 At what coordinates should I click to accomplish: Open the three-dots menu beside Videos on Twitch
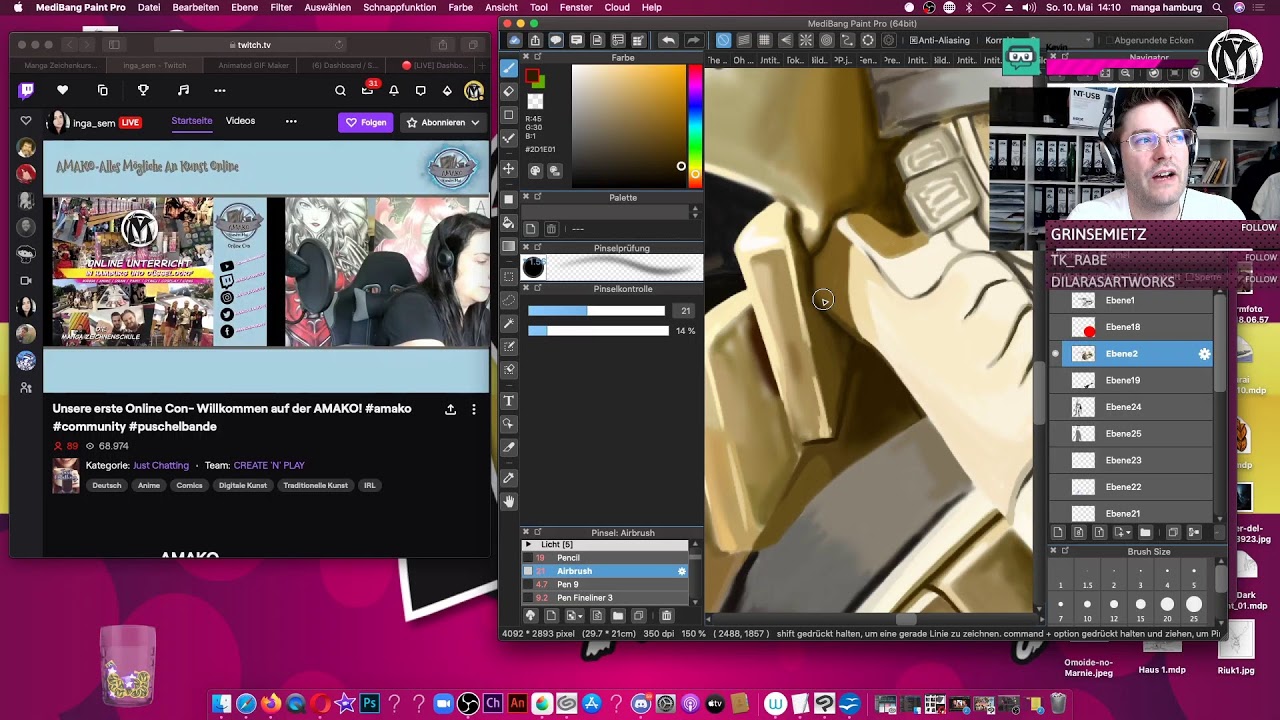coord(291,122)
